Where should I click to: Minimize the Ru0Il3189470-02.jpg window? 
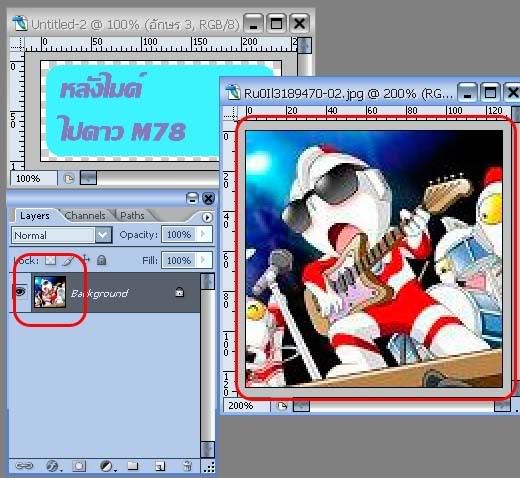click(x=467, y=92)
